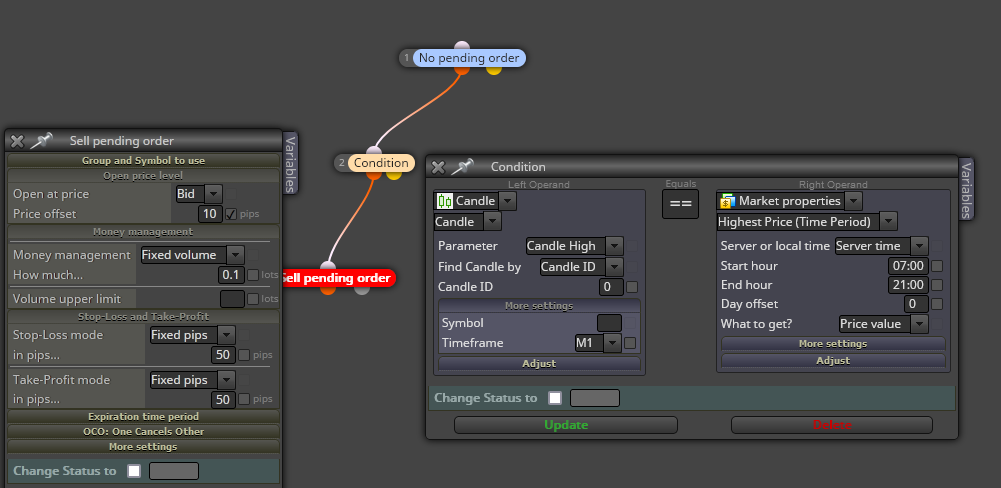Click the Start hour 07:00 field
The height and width of the screenshot is (488, 1001).
click(908, 266)
